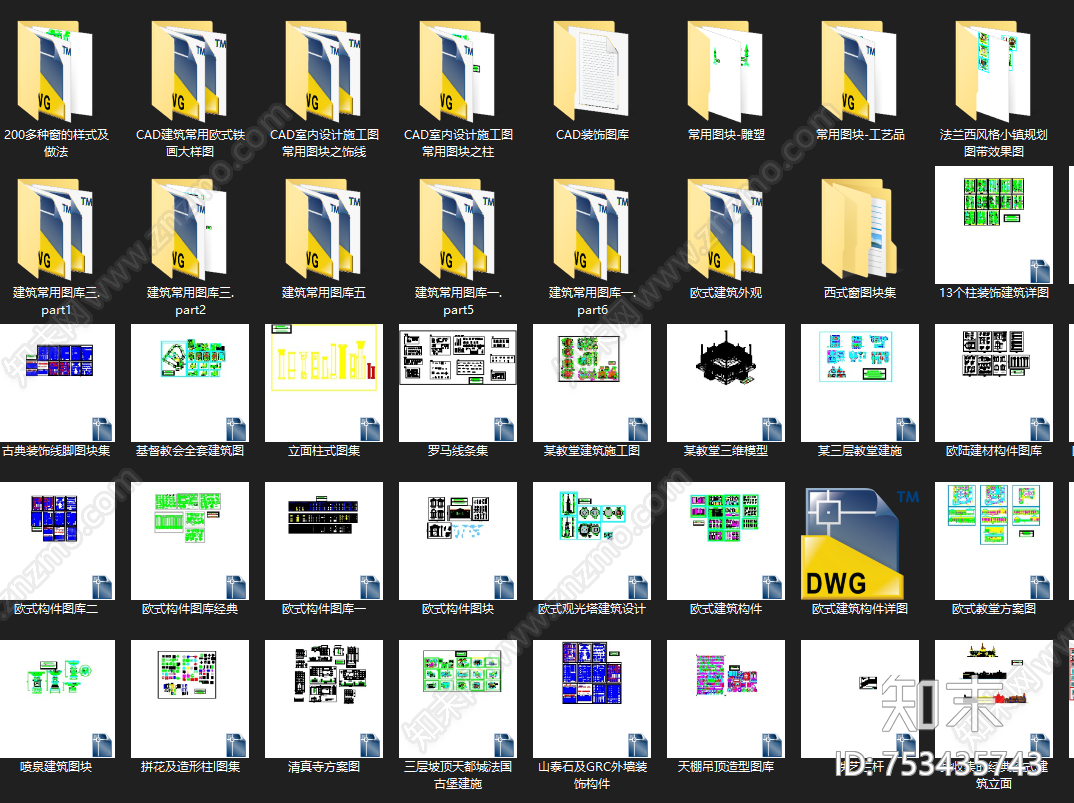Click the file name 欧式构件图块
Screen dimensions: 1074x803
tap(458, 608)
